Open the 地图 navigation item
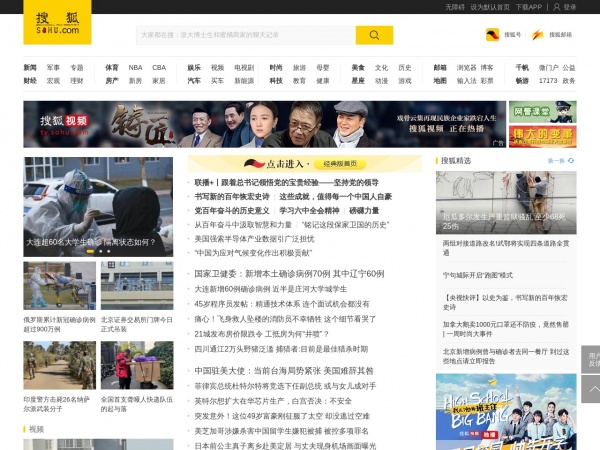 point(440,81)
